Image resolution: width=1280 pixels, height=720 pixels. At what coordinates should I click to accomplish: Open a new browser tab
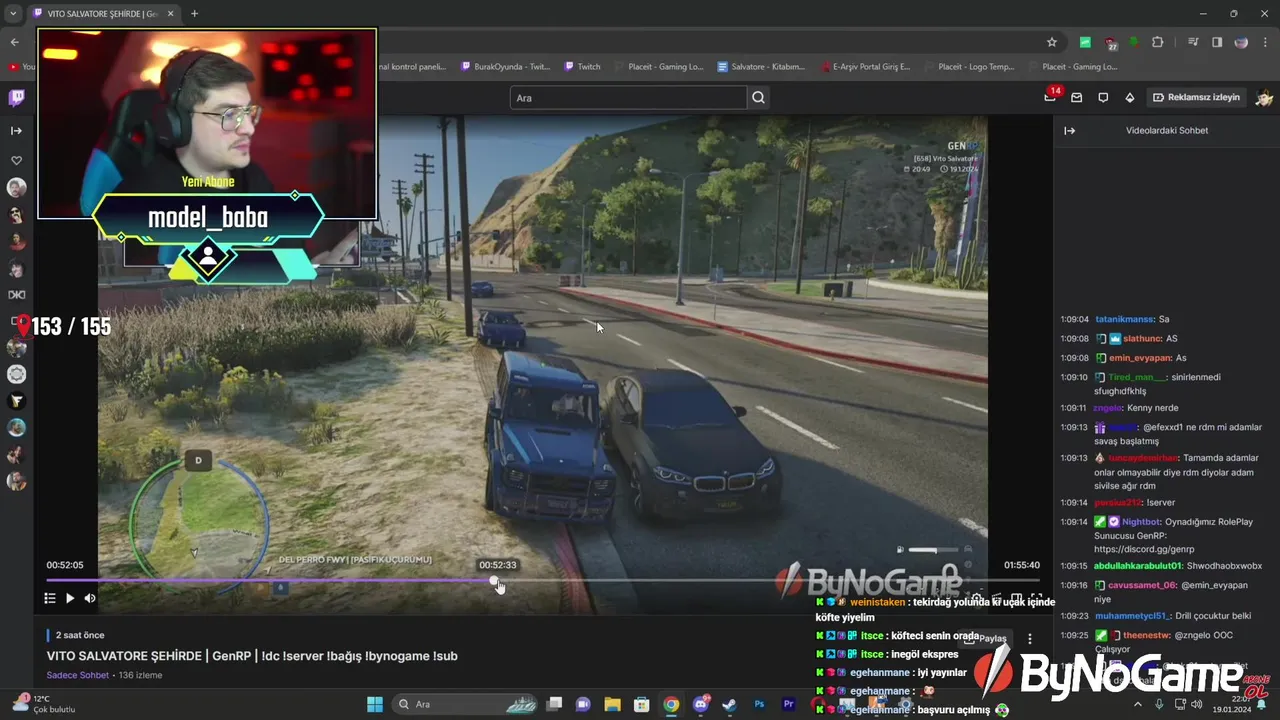click(x=194, y=14)
